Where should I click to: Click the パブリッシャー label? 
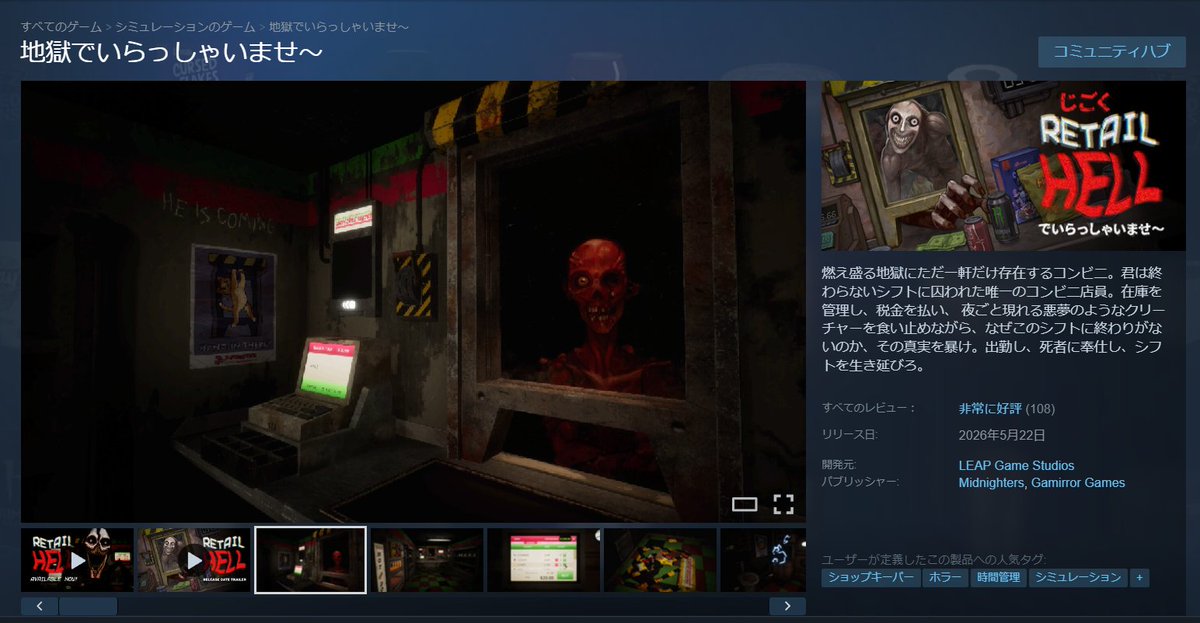click(861, 483)
